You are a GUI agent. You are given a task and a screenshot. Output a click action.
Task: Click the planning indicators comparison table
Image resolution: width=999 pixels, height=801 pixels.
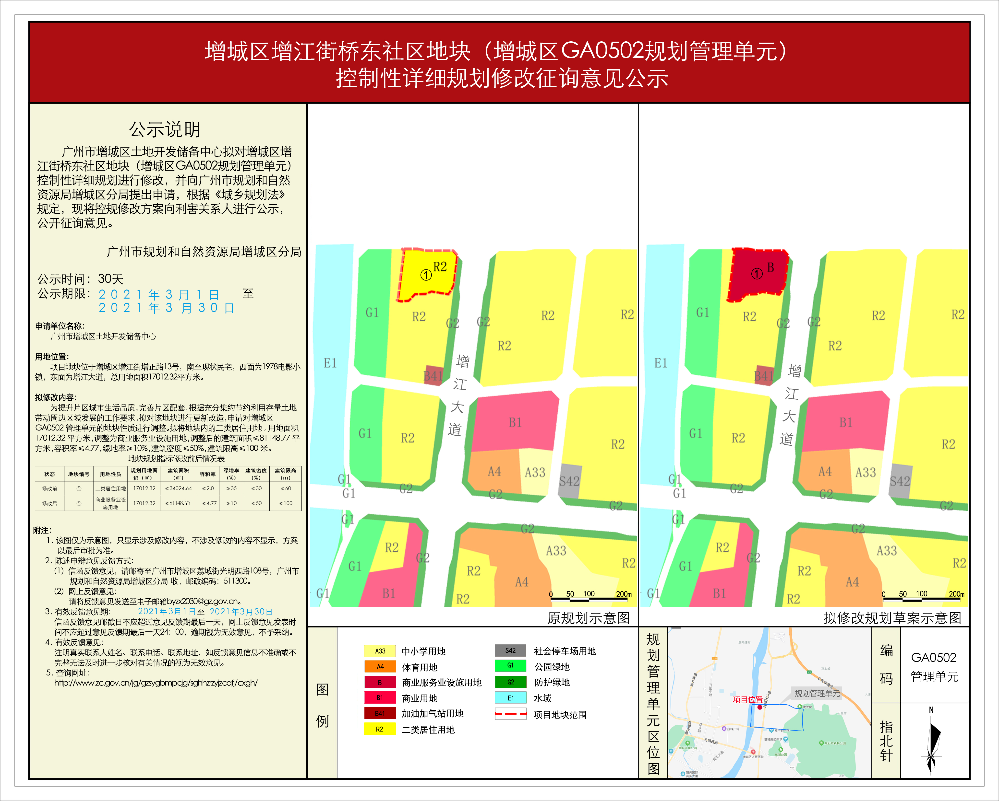(168, 489)
